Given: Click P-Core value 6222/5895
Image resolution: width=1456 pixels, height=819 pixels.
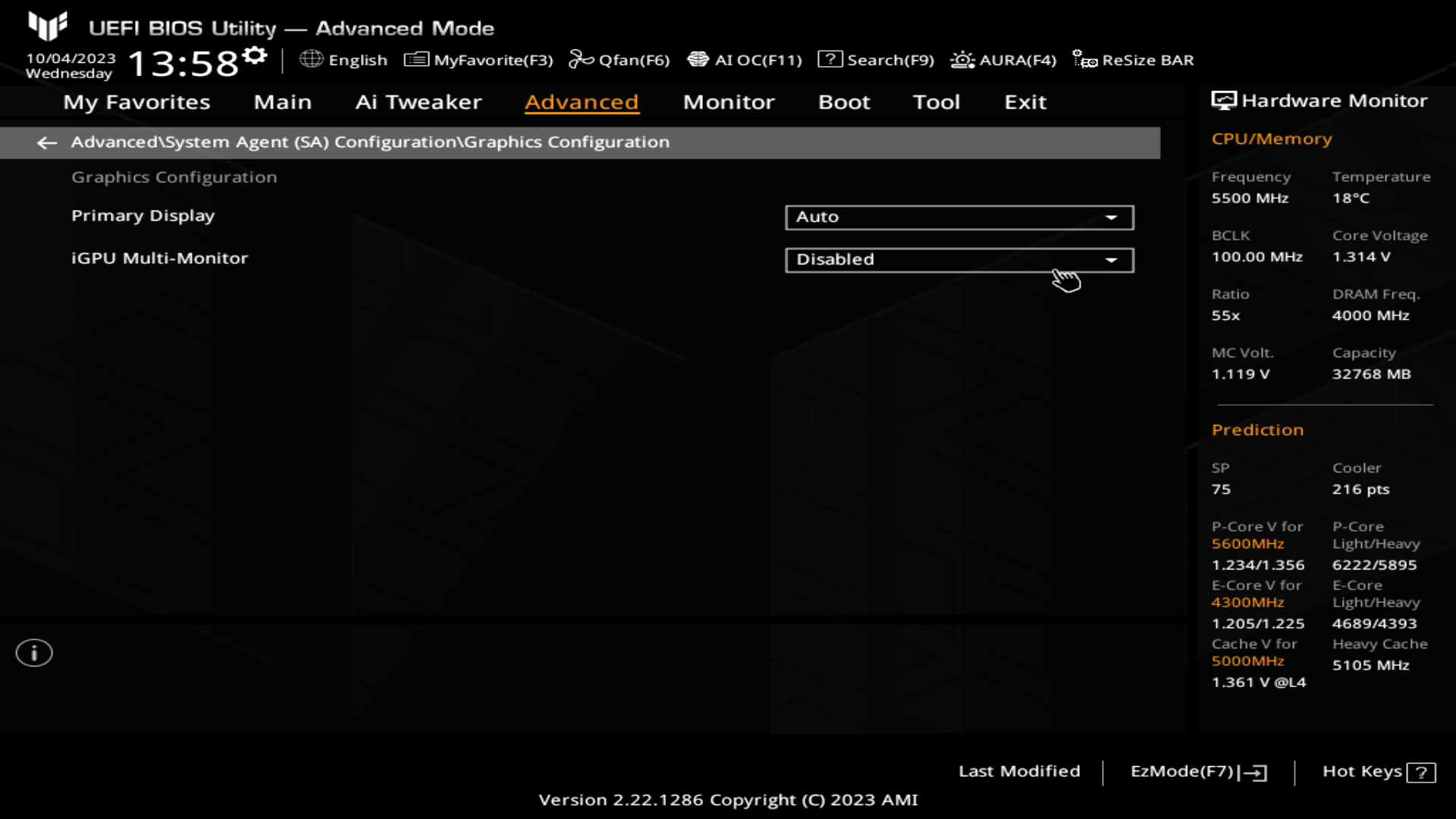Looking at the screenshot, I should coord(1375,565).
